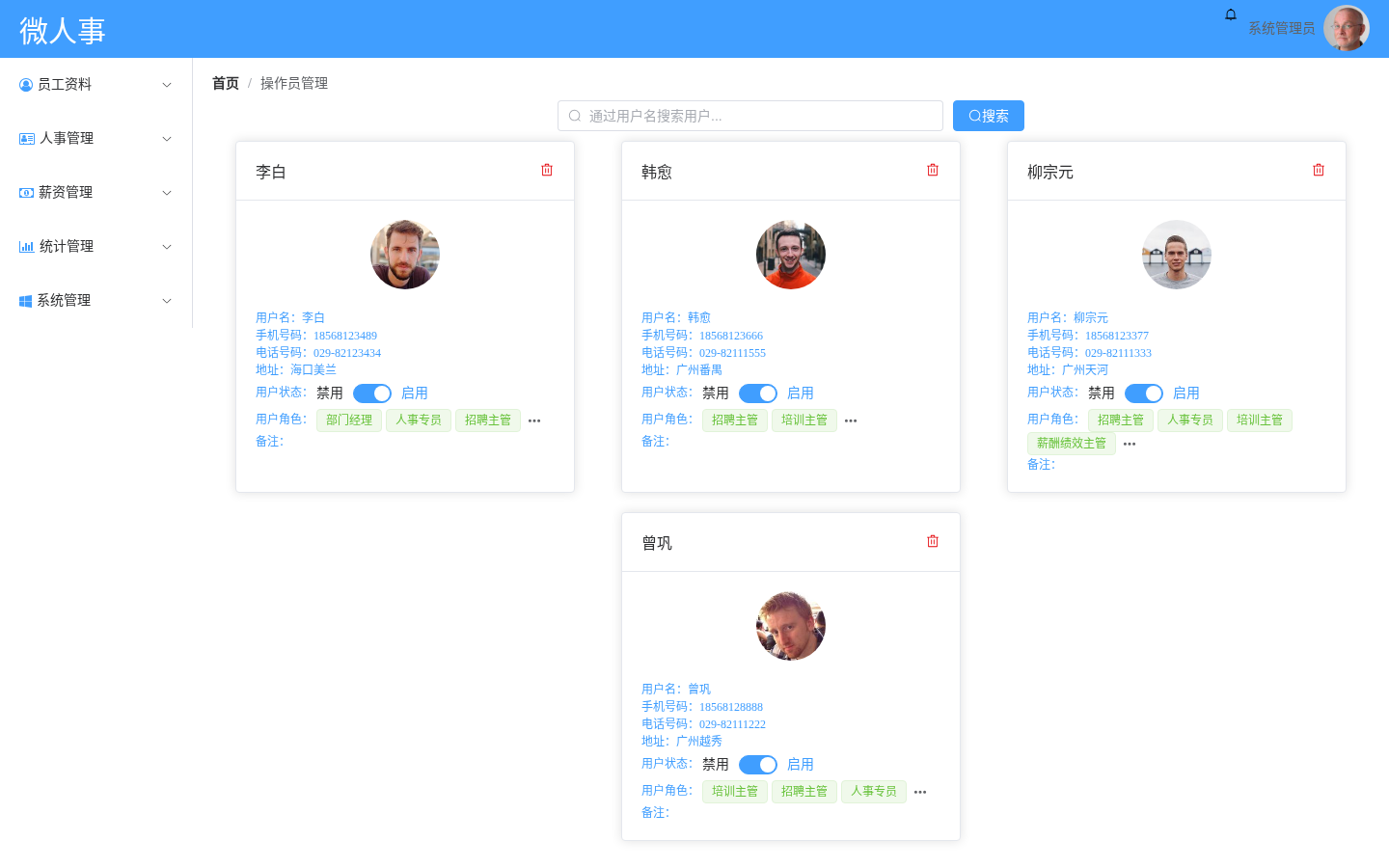Go to 首页 via breadcrumb
1389x868 pixels.
(x=226, y=84)
